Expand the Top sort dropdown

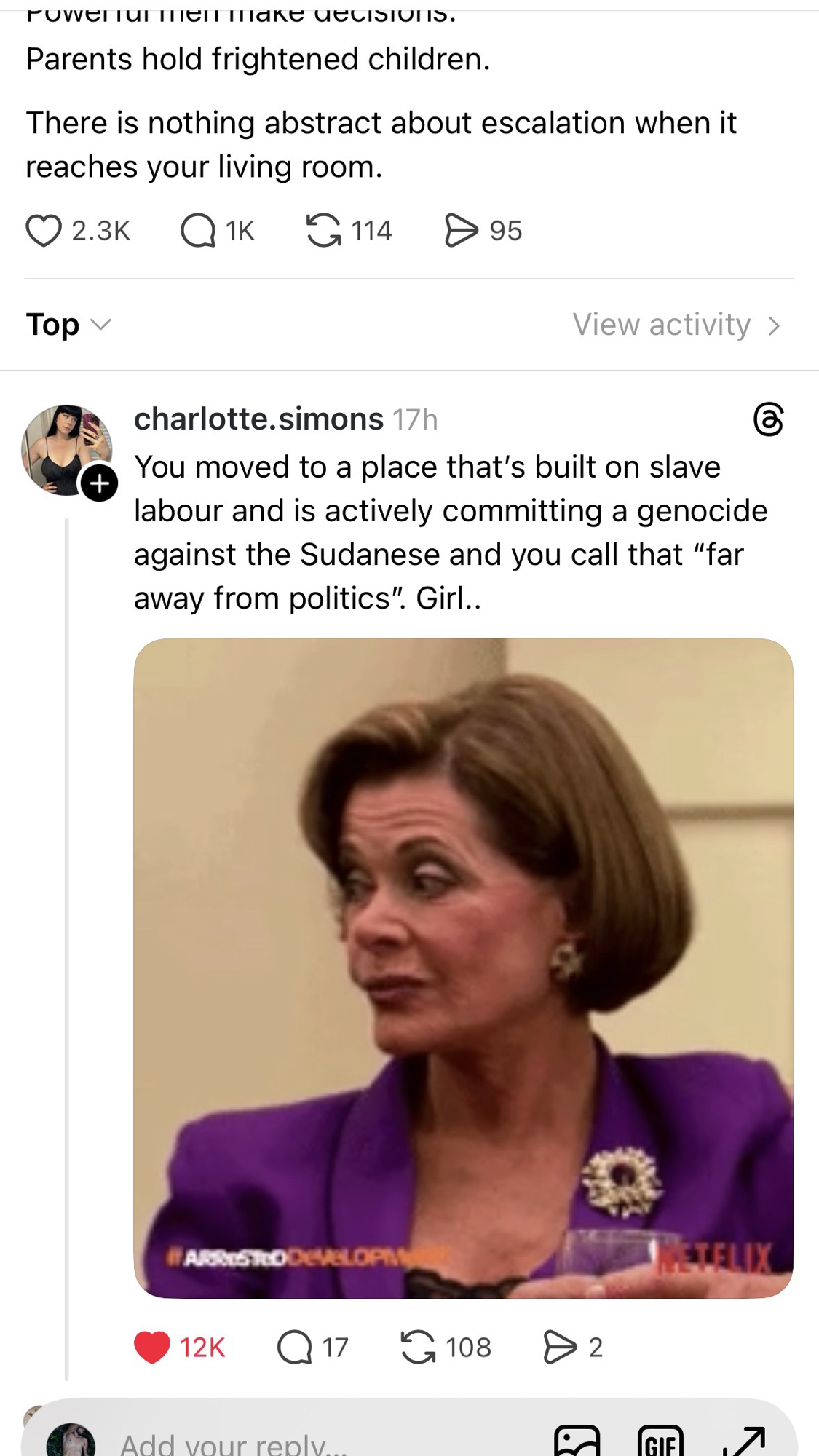pos(69,325)
